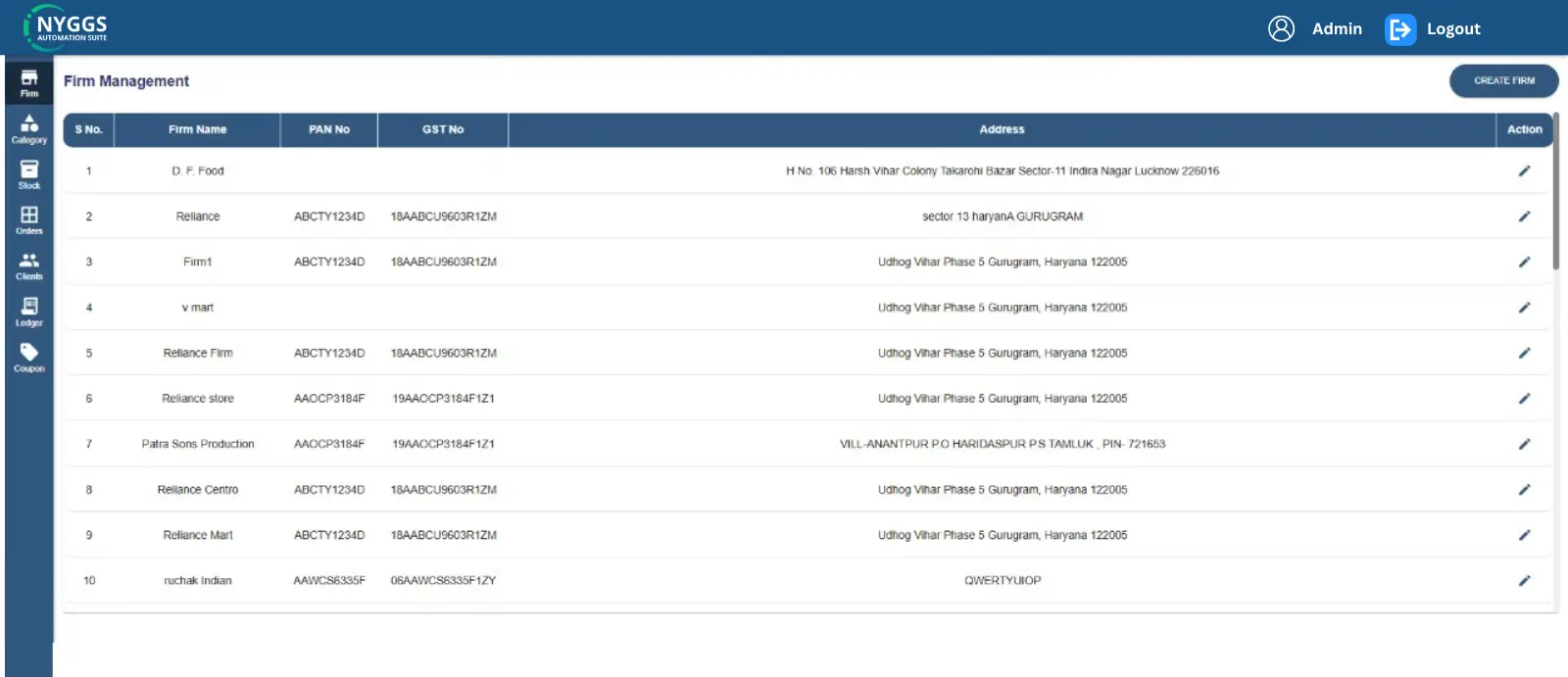This screenshot has width=1568, height=677.
Task: Click the Firm1 name cell
Action: (198, 262)
